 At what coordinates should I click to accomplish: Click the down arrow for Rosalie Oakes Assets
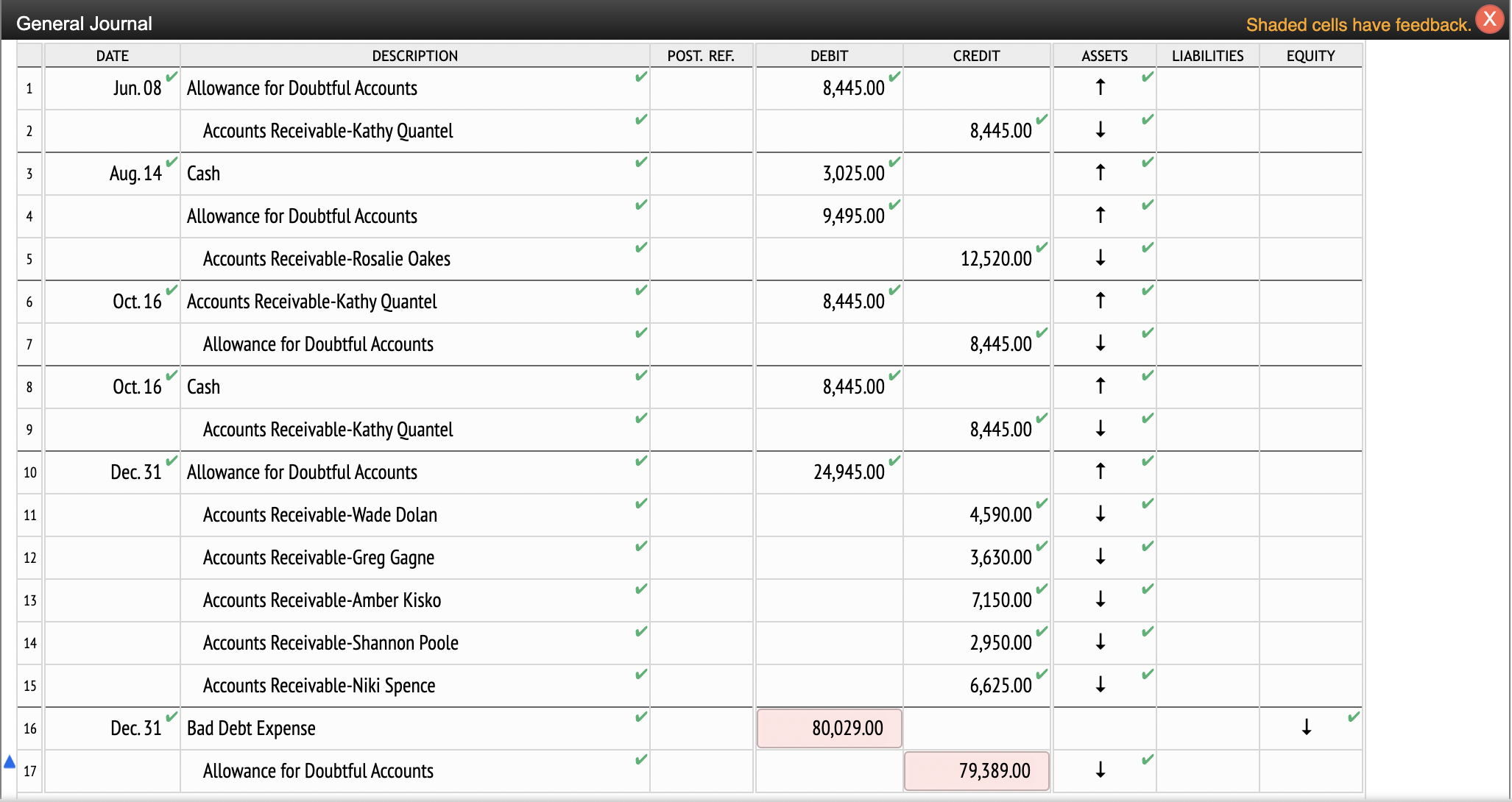point(1100,258)
